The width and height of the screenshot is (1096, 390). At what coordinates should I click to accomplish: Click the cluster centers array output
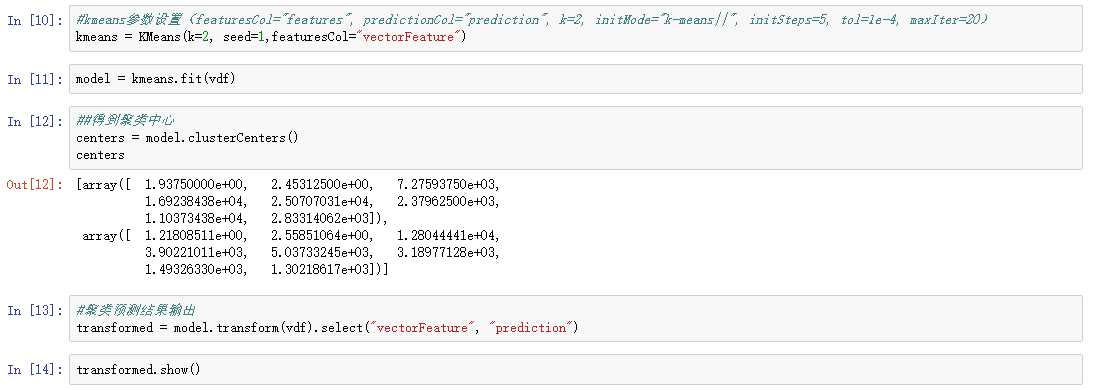click(289, 226)
